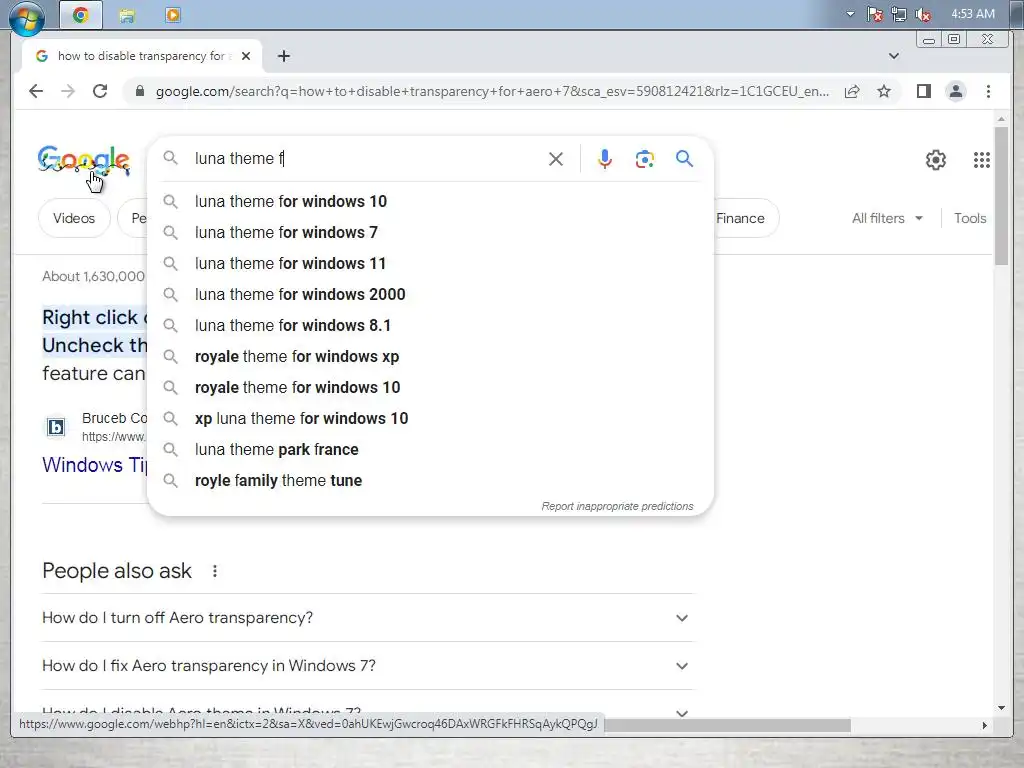Clear the search box text
The height and width of the screenshot is (768, 1024).
(x=556, y=159)
